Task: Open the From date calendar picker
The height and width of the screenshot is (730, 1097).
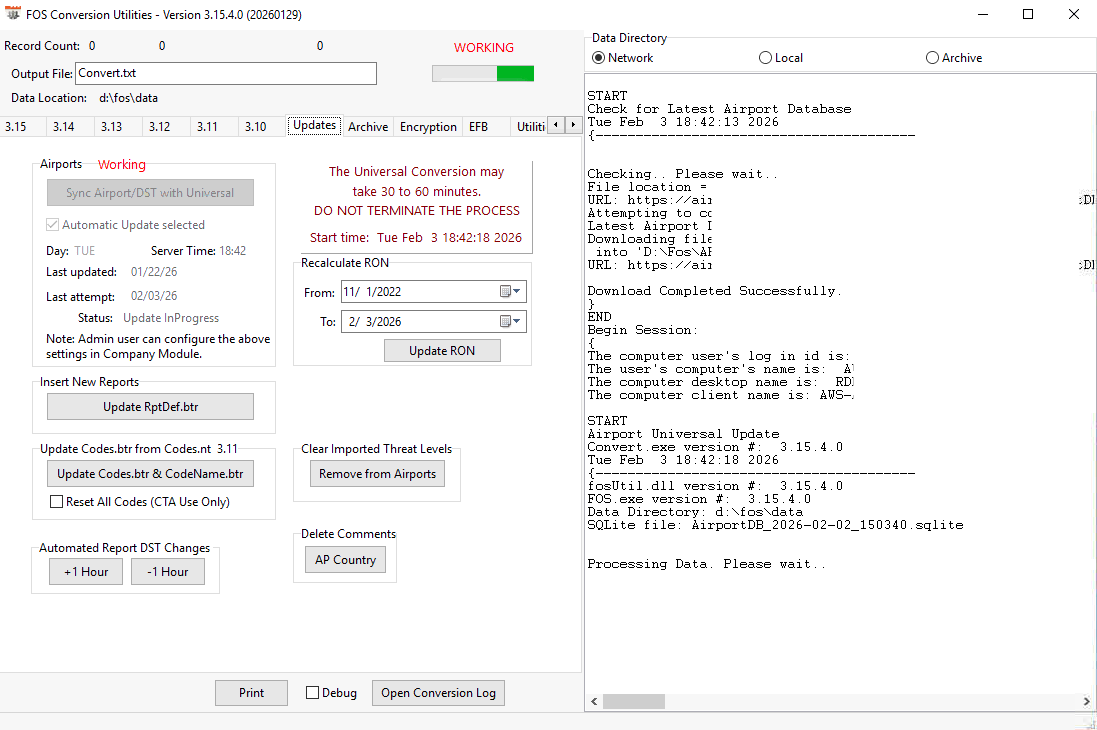Action: pos(510,292)
